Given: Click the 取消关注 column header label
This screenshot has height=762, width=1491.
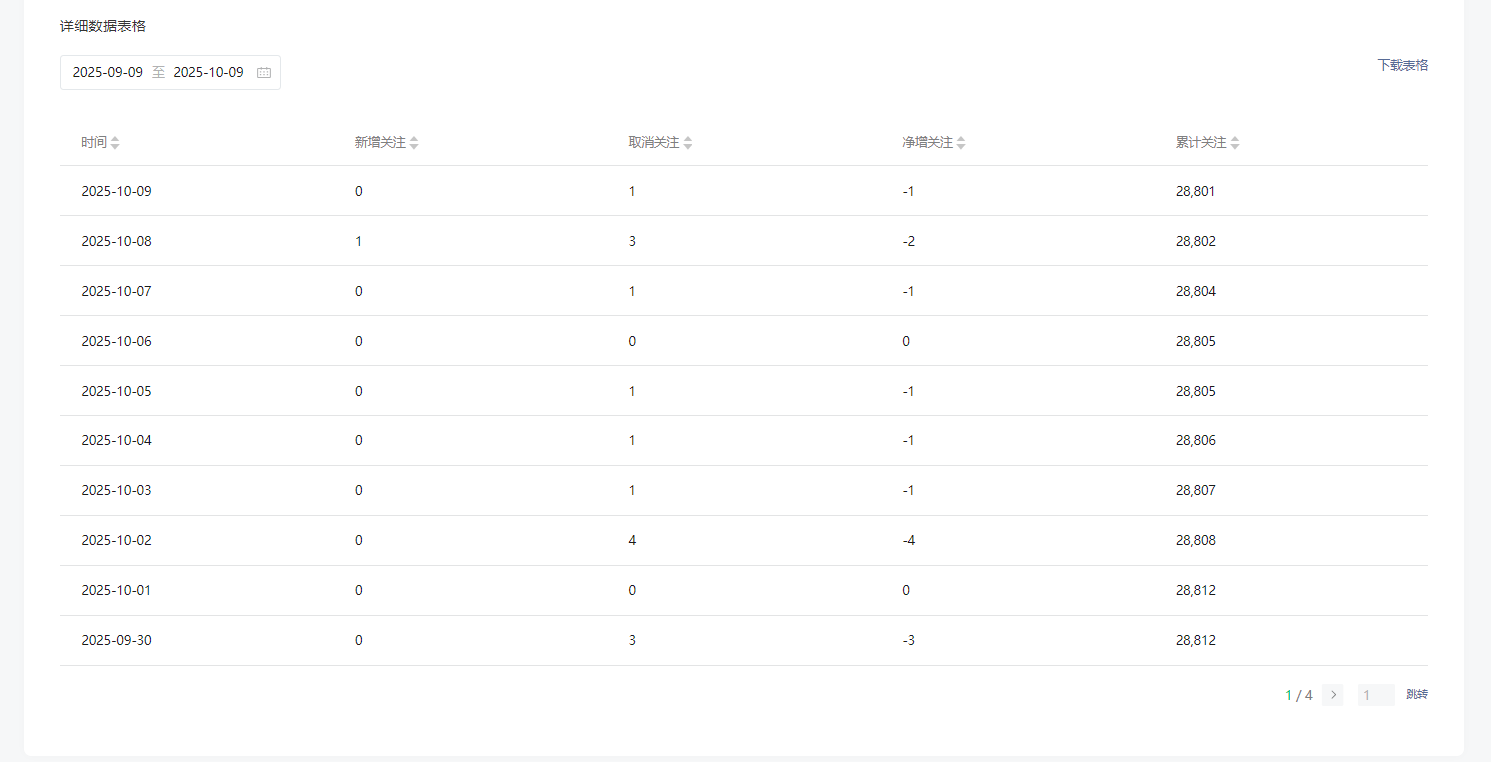Looking at the screenshot, I should (654, 143).
